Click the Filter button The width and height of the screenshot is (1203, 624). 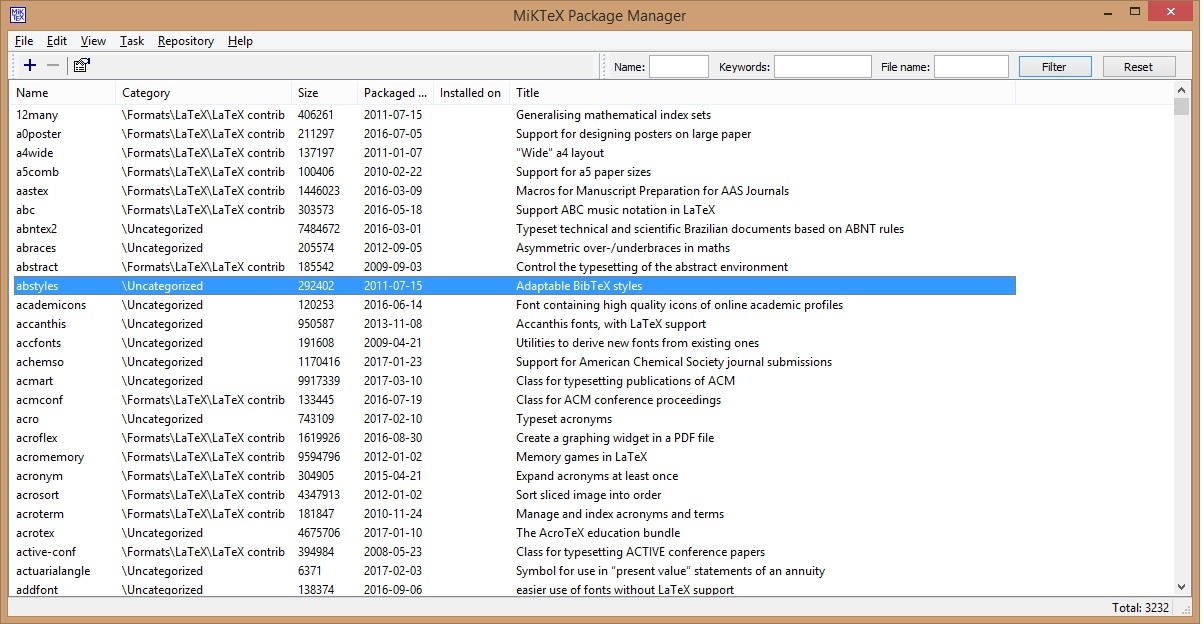tap(1054, 67)
